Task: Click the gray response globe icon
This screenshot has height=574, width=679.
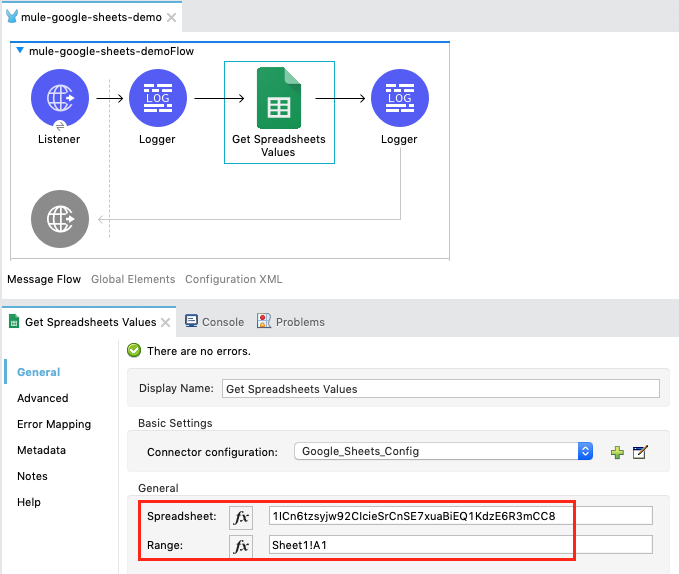Action: [x=60, y=218]
